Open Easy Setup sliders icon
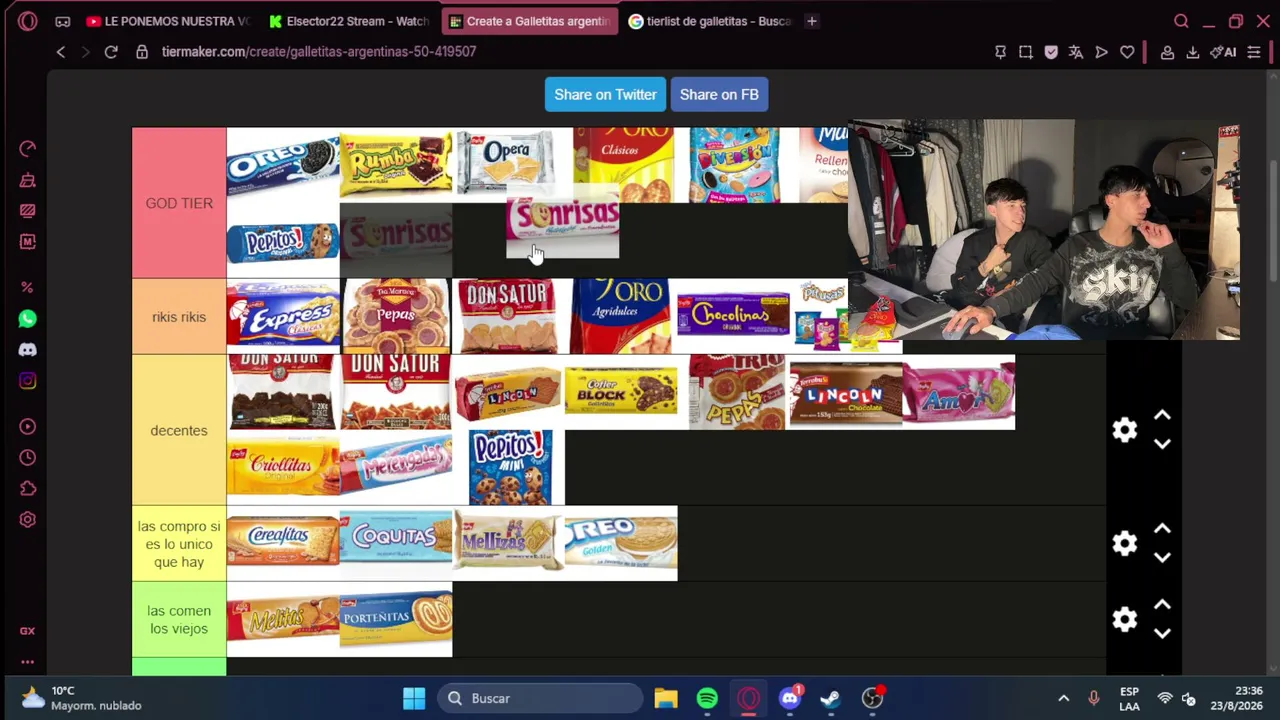Image resolution: width=1280 pixels, height=720 pixels. click(1254, 52)
